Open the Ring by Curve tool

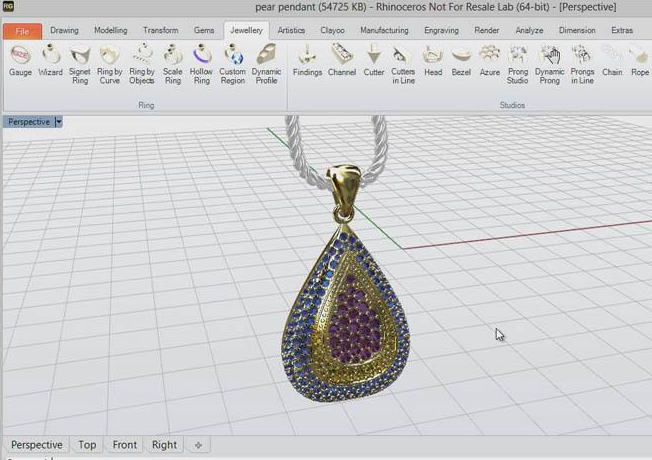[x=109, y=65]
